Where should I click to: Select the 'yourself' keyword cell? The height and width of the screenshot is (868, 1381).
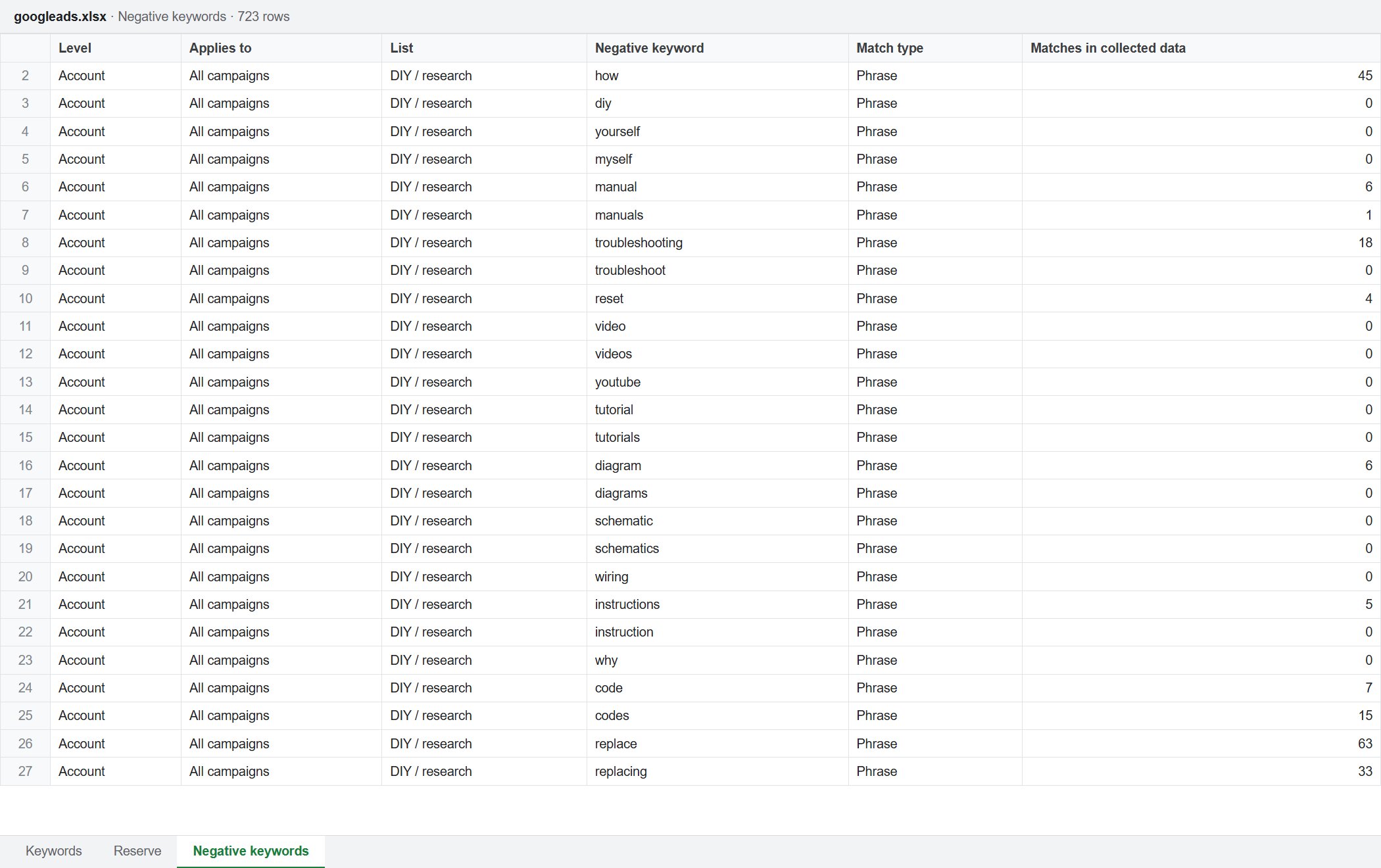click(x=717, y=132)
